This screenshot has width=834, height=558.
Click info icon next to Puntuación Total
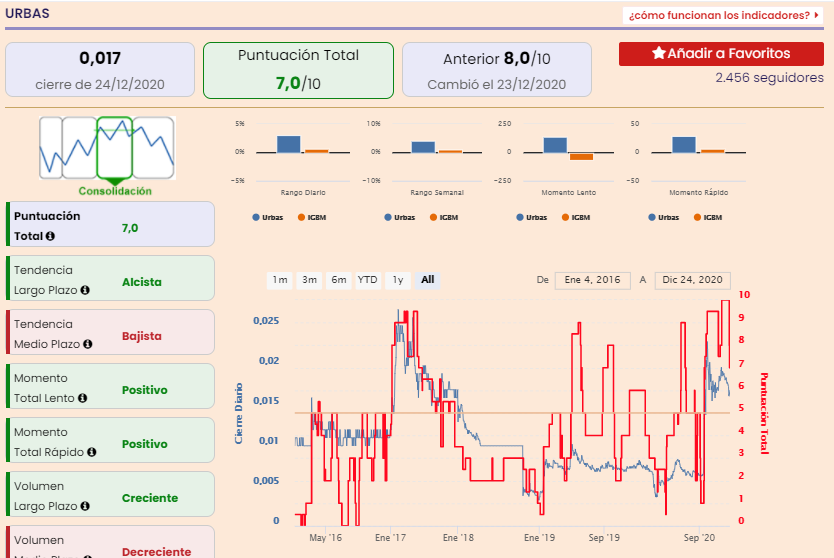[50, 237]
